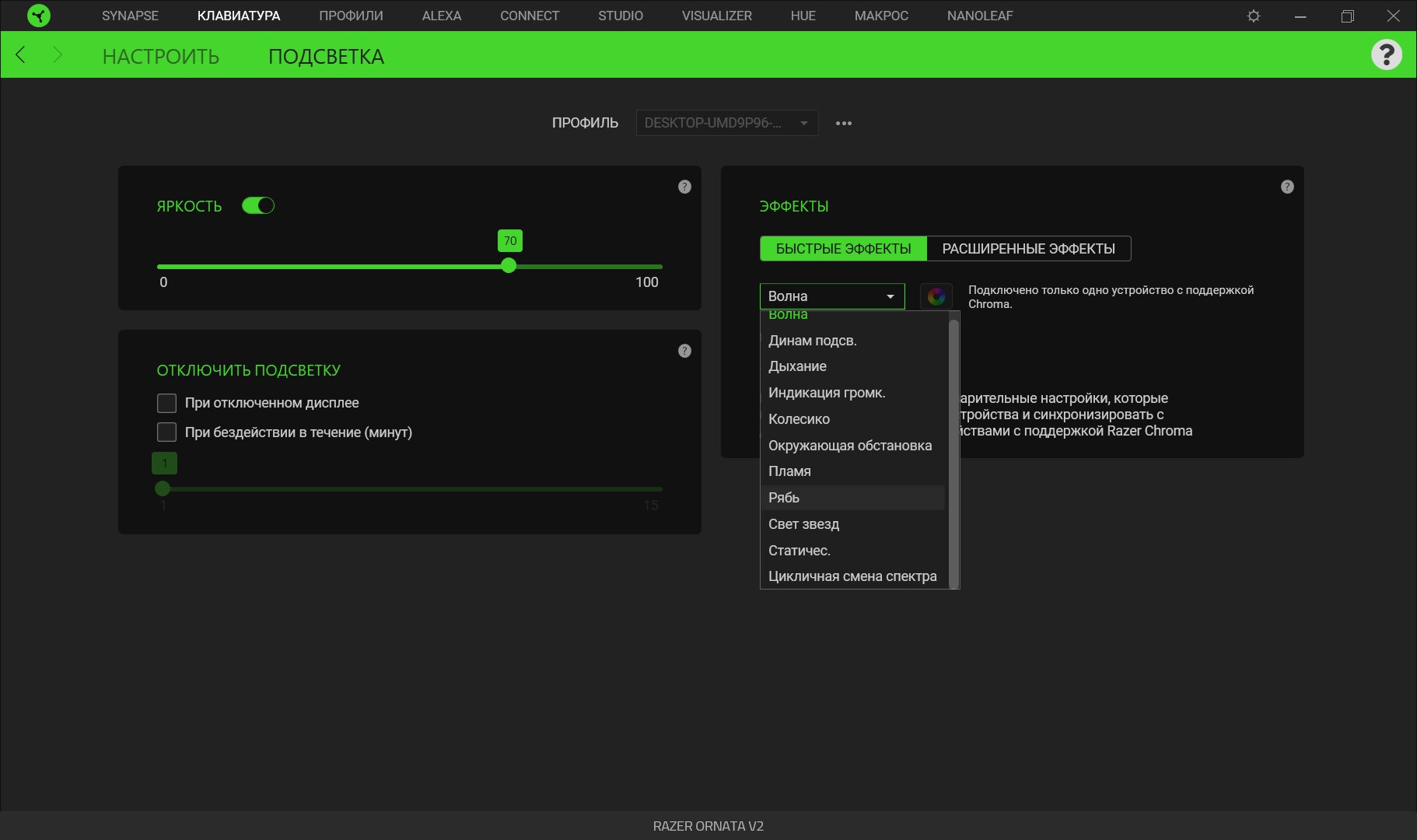Choose Колесико effect

[852, 419]
